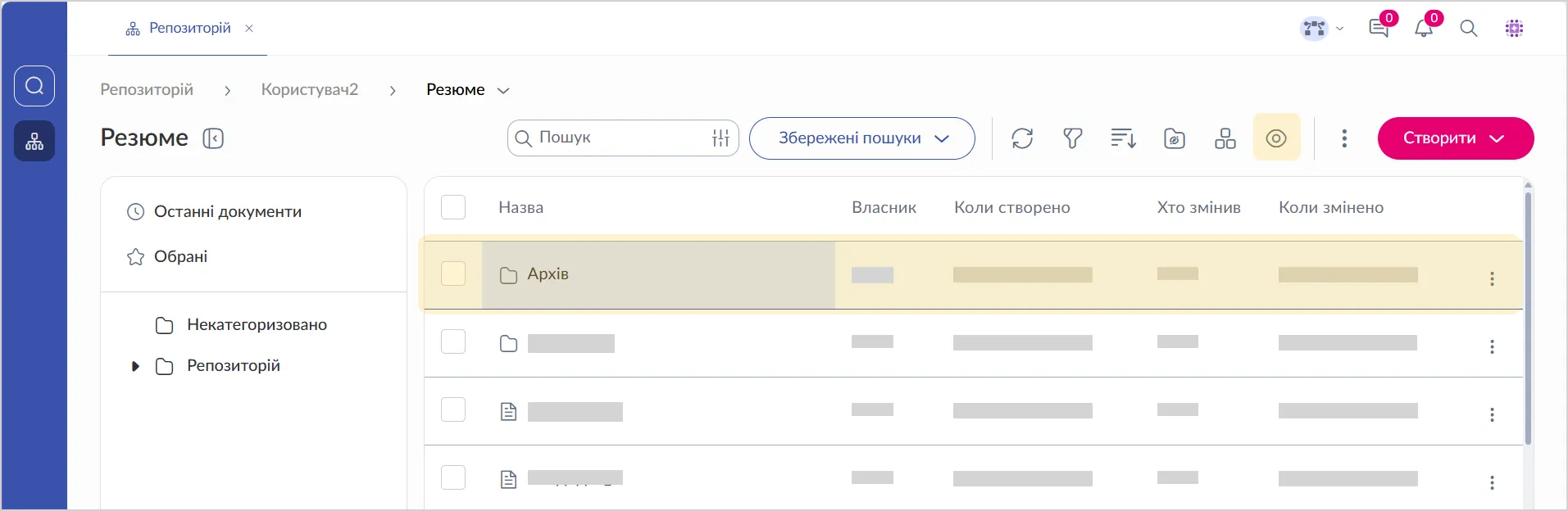Open the messages chat icon

[x=1379, y=29]
